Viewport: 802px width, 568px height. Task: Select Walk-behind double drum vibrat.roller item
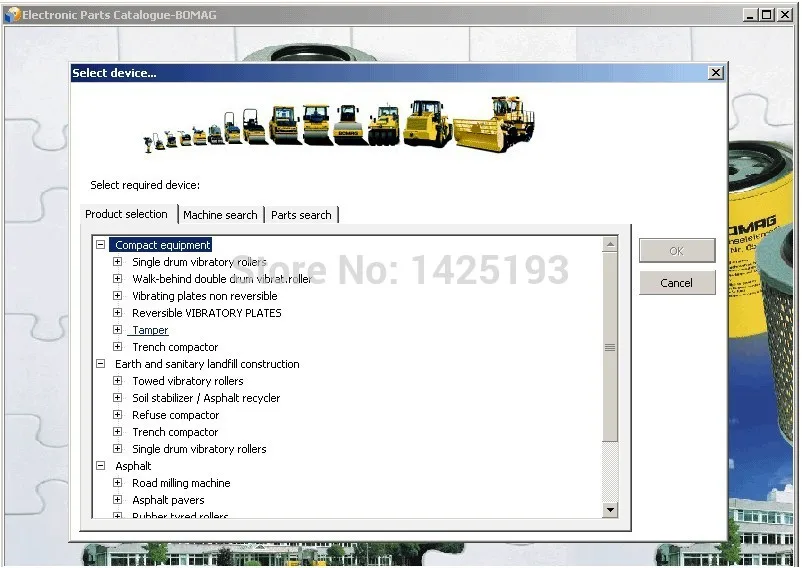[x=222, y=279]
